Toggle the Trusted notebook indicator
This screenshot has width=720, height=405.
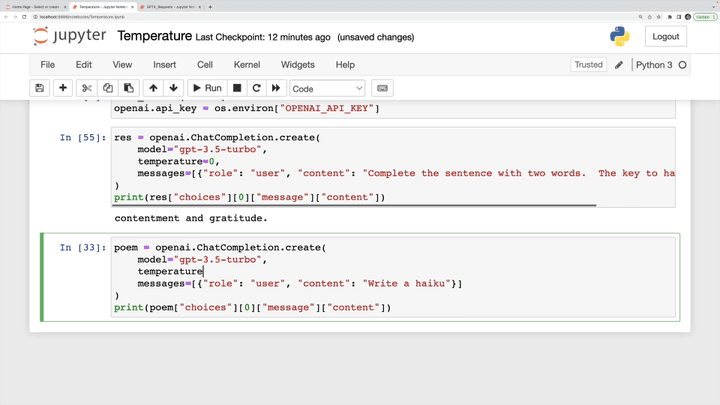click(x=588, y=65)
